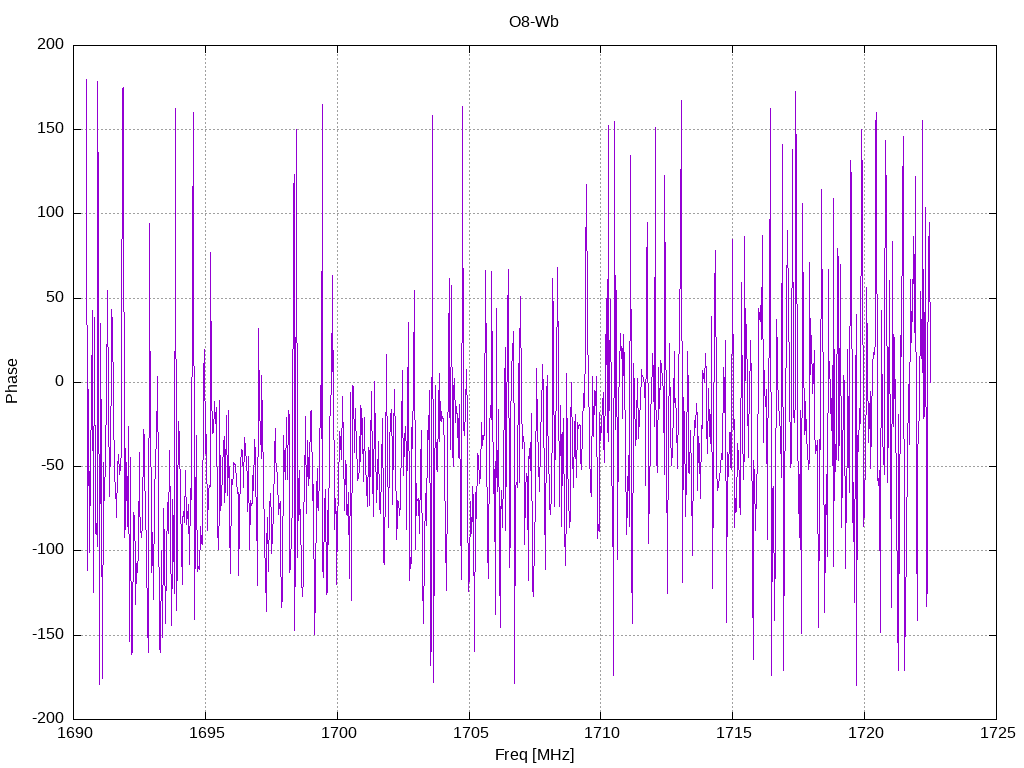This screenshot has height=768, width=1024.
Task: Click the x-axis tick label 1695
Action: coord(206,733)
